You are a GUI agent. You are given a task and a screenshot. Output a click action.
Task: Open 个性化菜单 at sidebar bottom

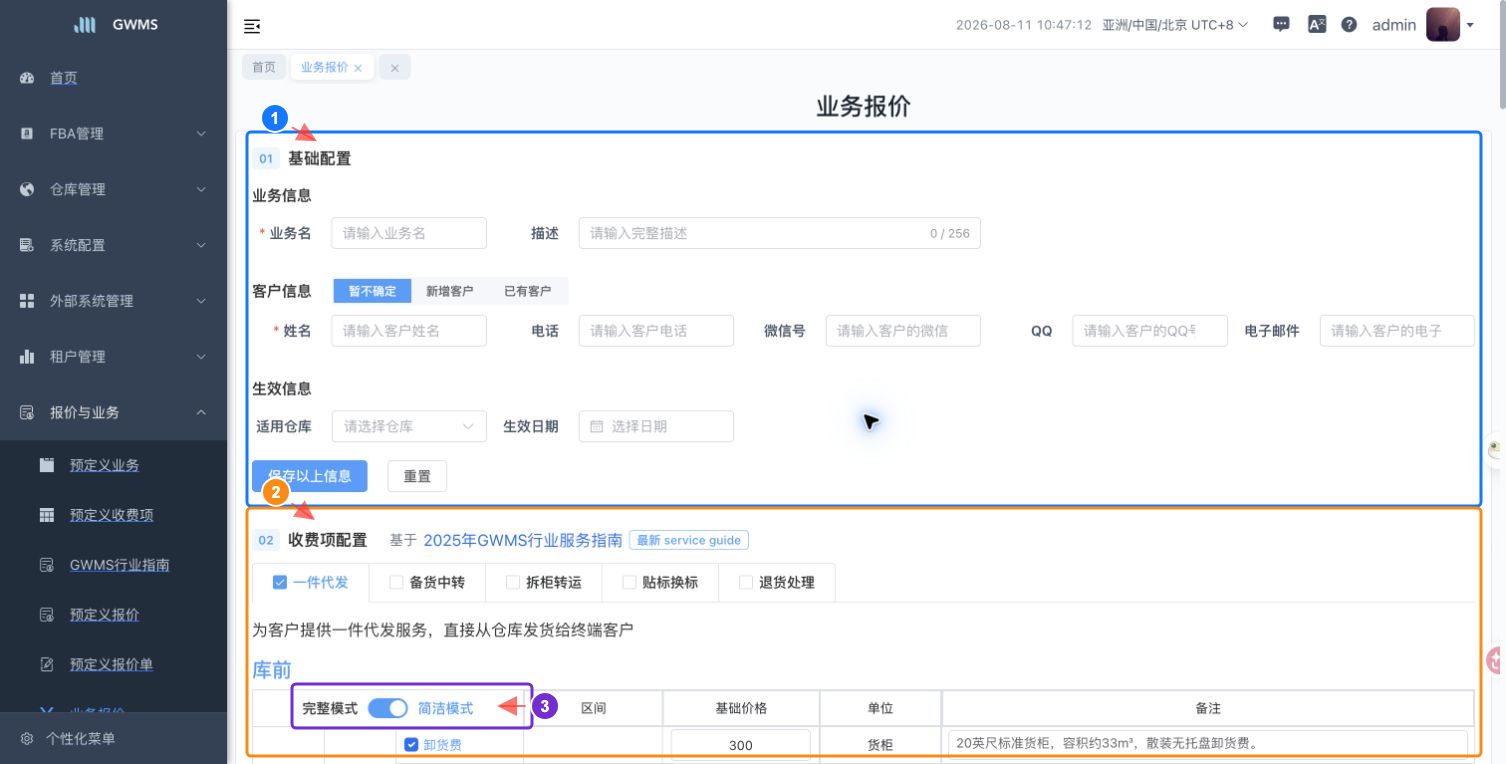(81, 739)
